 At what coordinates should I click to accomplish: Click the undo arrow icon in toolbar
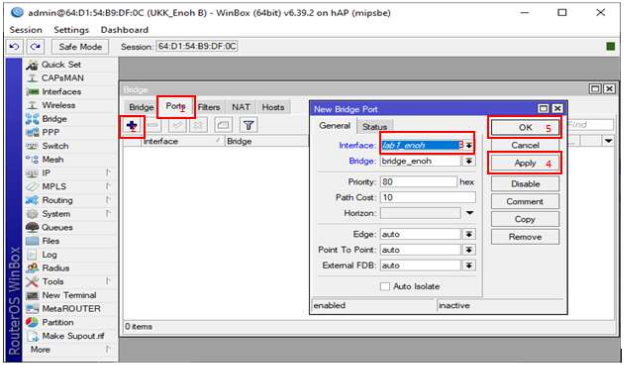[x=14, y=47]
